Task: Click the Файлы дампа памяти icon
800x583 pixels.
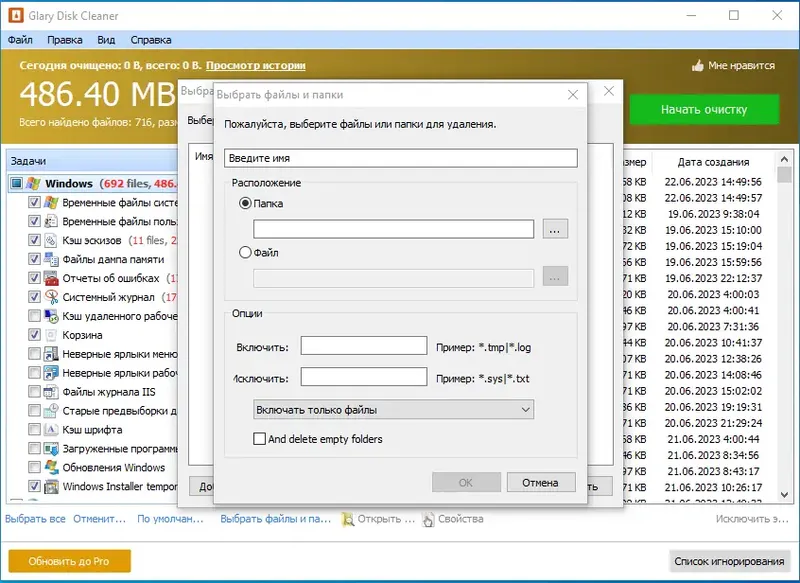Action: [x=51, y=259]
